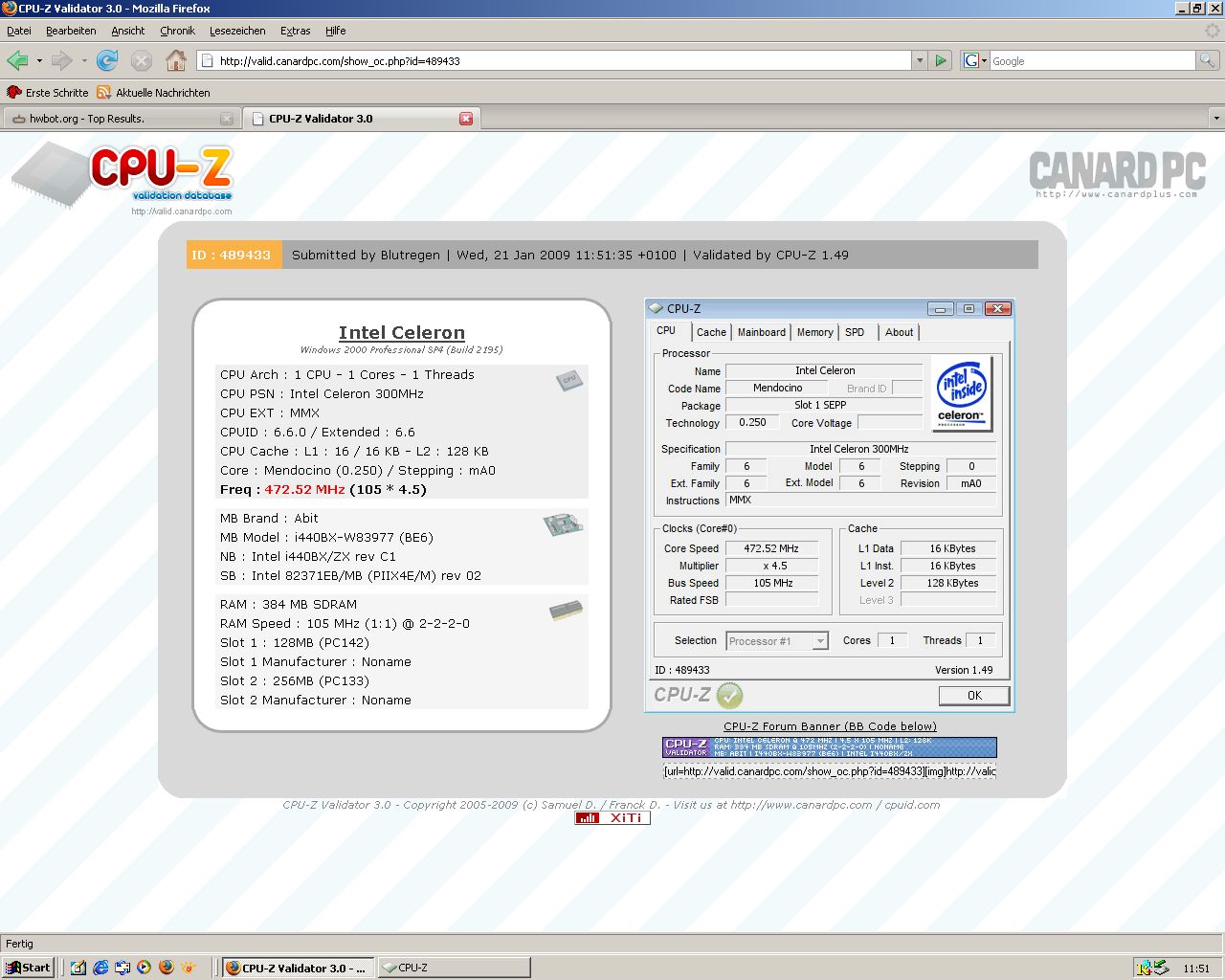Switch to the CPU-Z taskbar button
Image resolution: width=1225 pixels, height=980 pixels.
coord(454,968)
